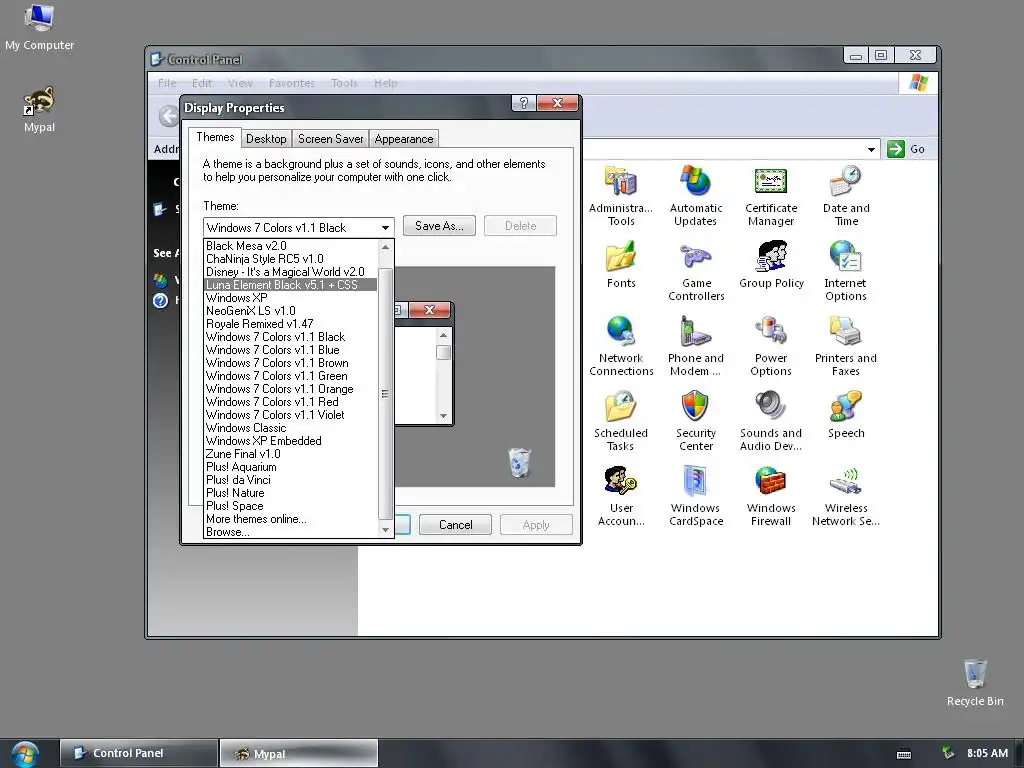Choose Black Mesa v2.0 theme
1024x768 pixels.
[x=291, y=246]
